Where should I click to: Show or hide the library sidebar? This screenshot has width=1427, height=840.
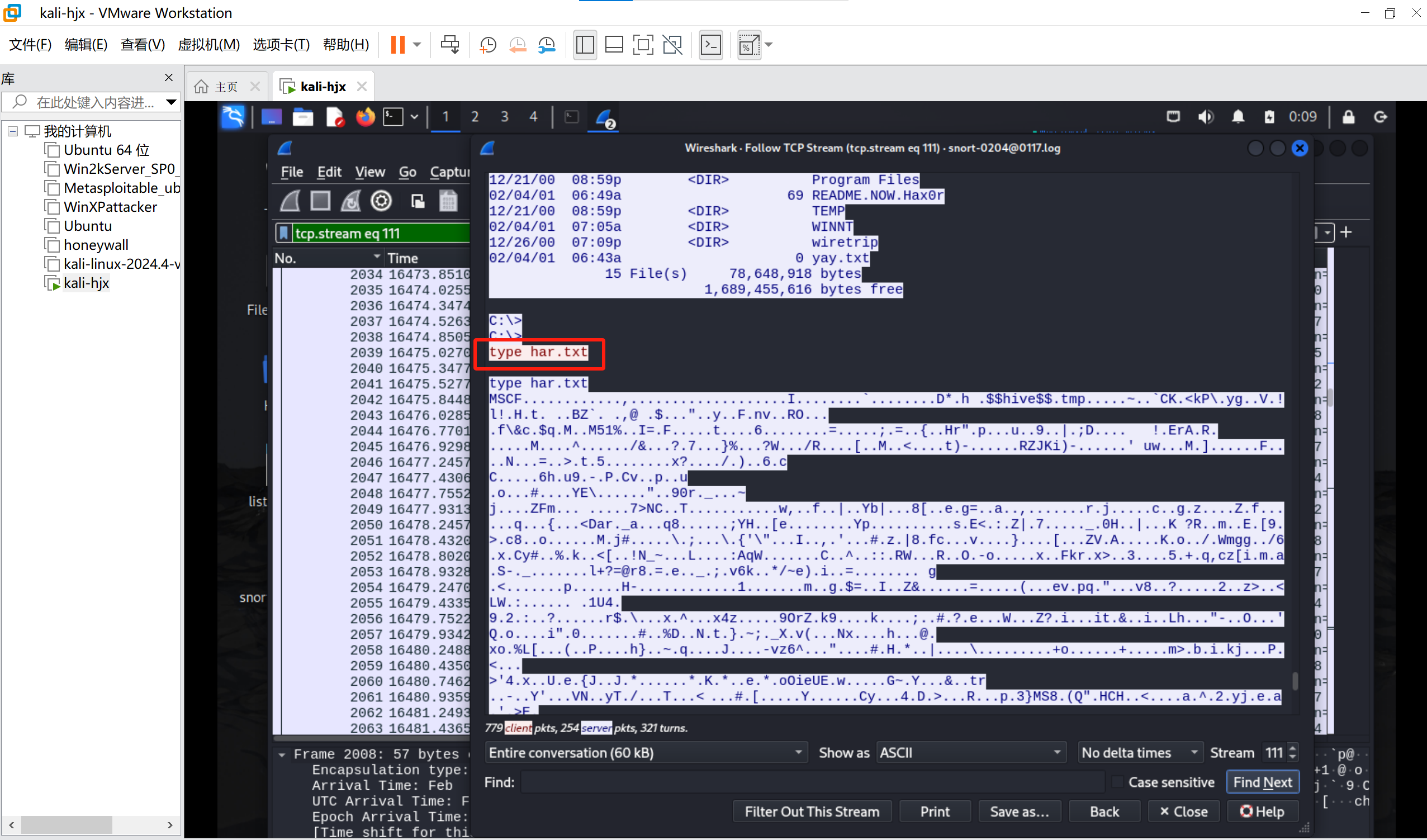point(585,45)
